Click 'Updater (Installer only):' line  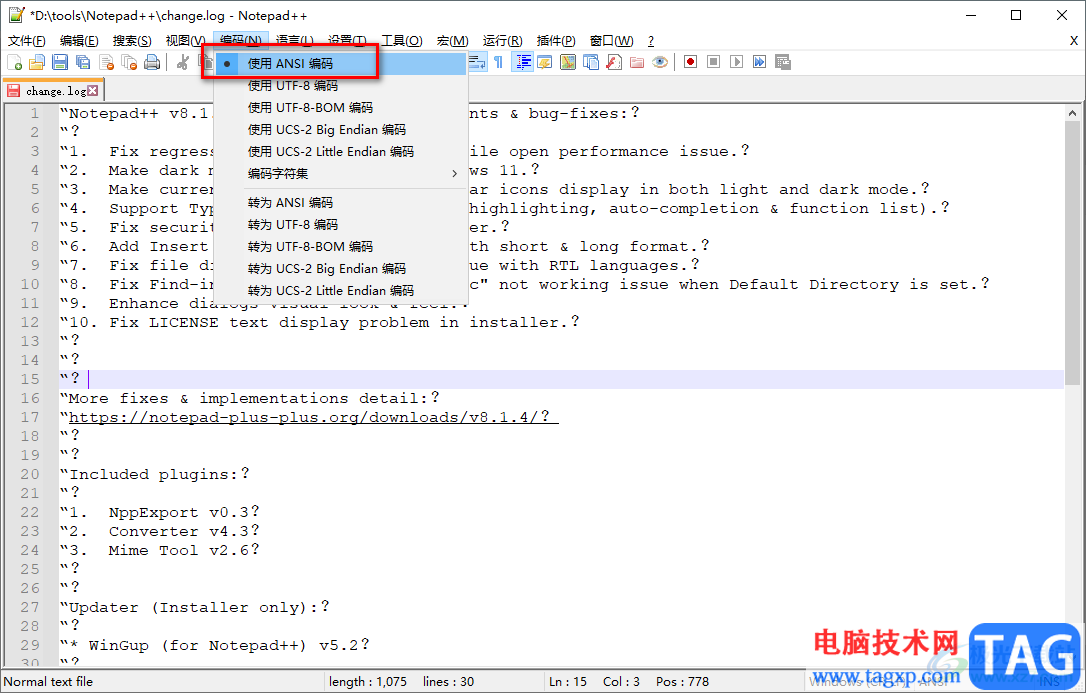click(x=195, y=607)
